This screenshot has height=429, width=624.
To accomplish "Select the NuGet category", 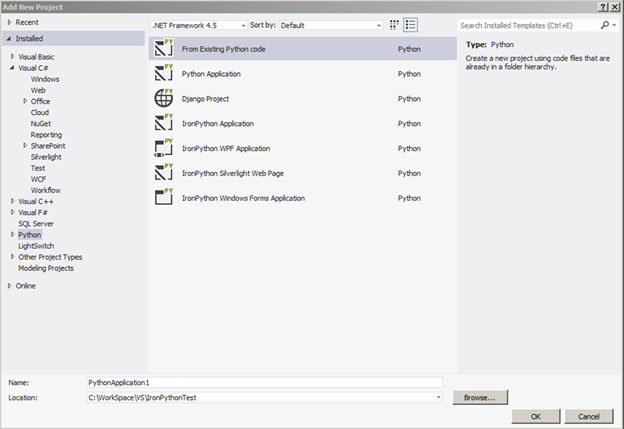I will coord(41,124).
